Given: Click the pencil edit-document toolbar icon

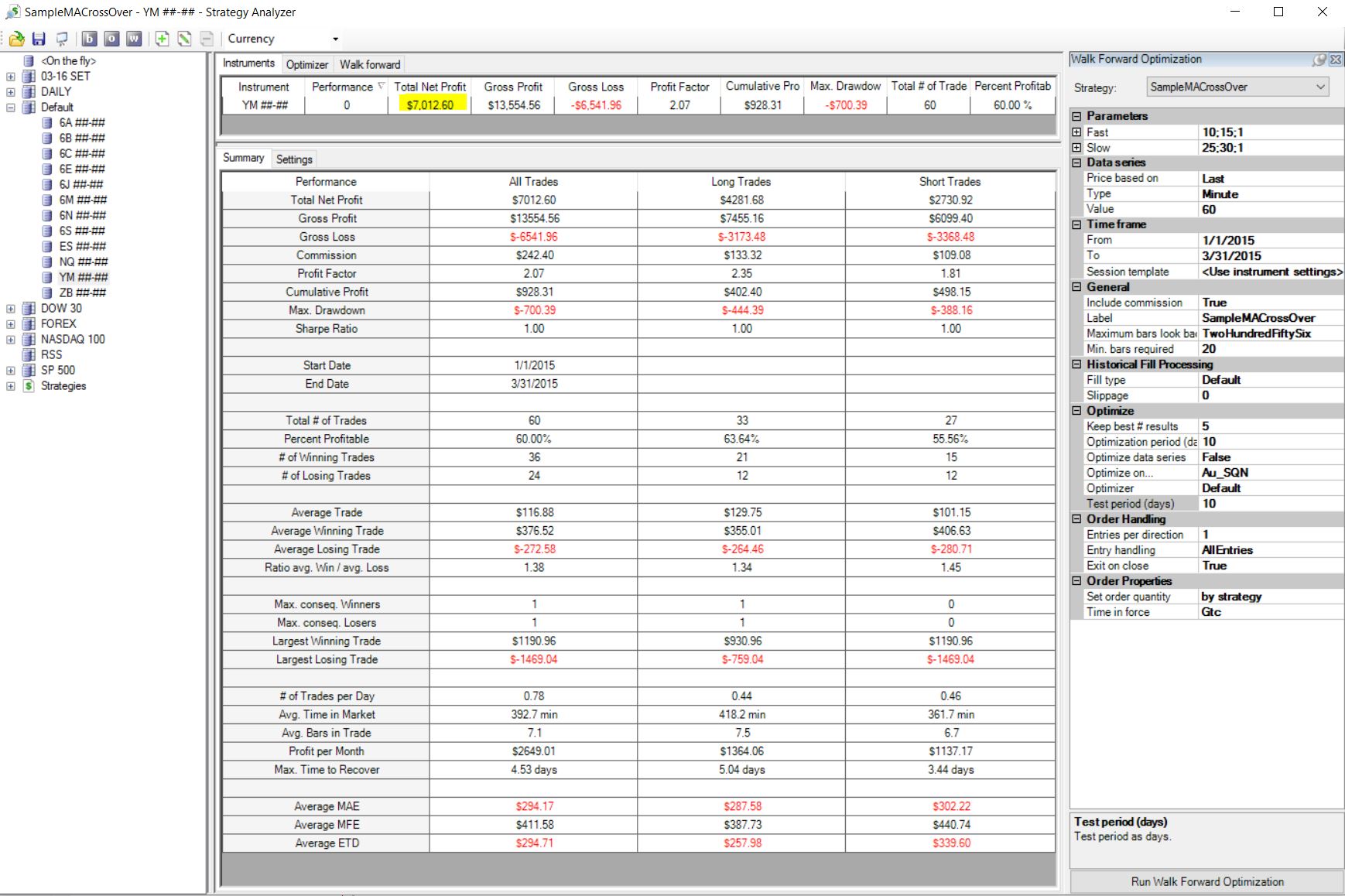Looking at the screenshot, I should click(x=184, y=39).
